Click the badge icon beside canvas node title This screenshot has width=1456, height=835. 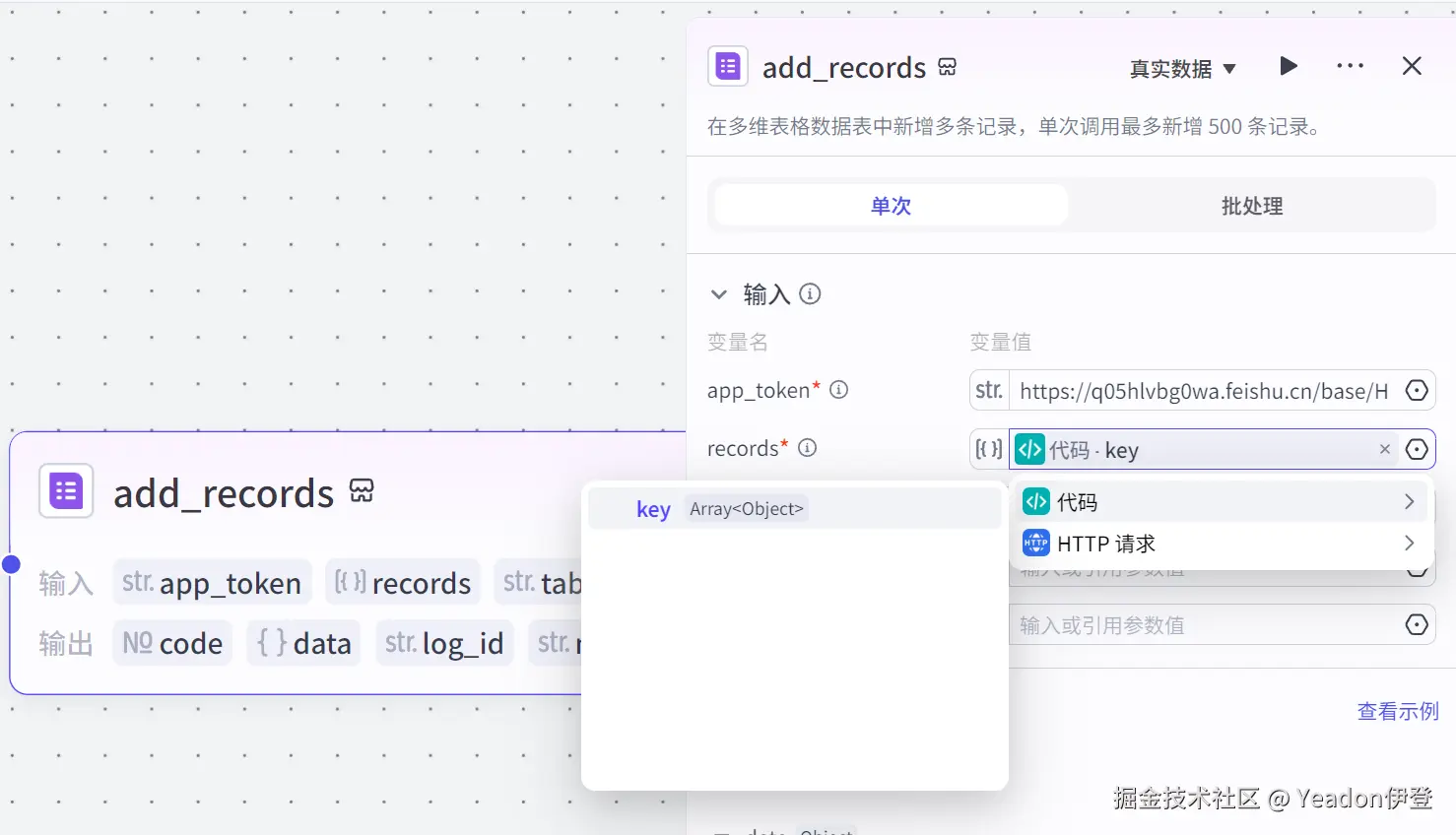pos(362,490)
